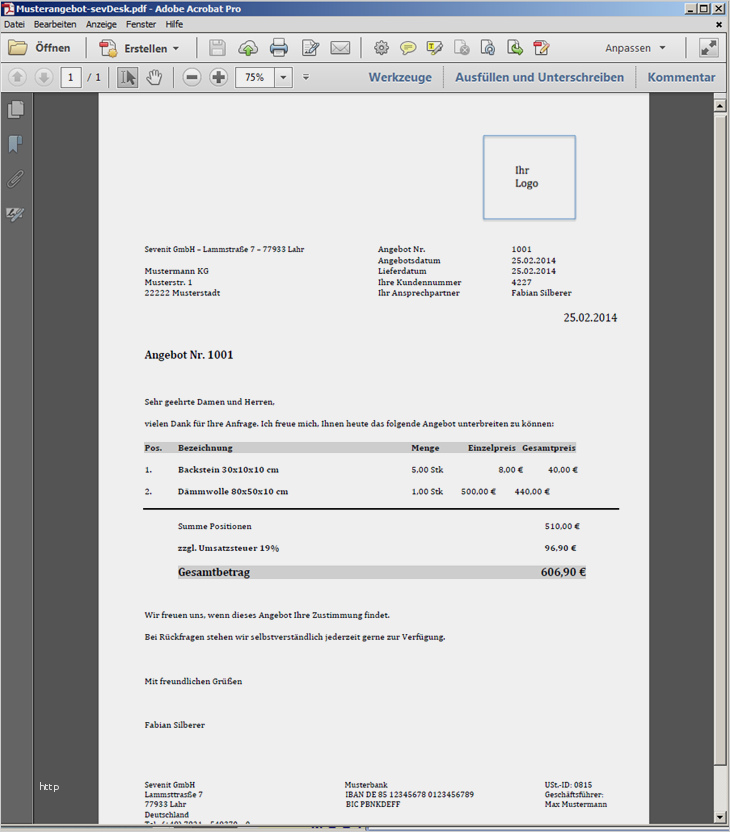
Task: Add a sticky note comment icon
Action: (407, 48)
